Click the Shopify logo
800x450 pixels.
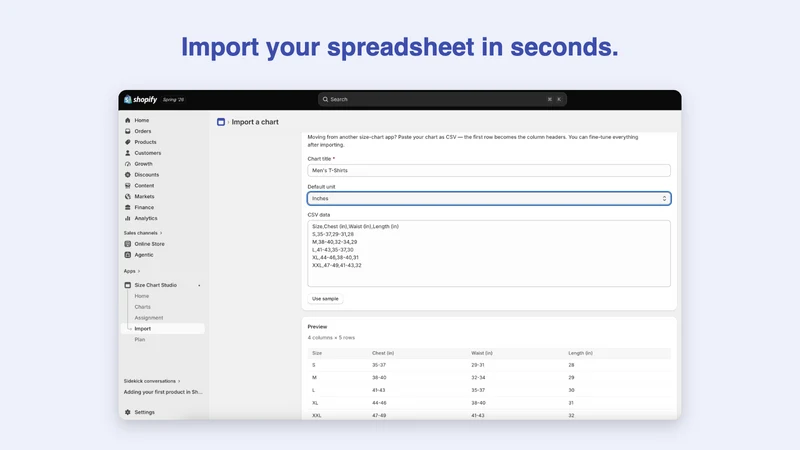click(x=140, y=99)
